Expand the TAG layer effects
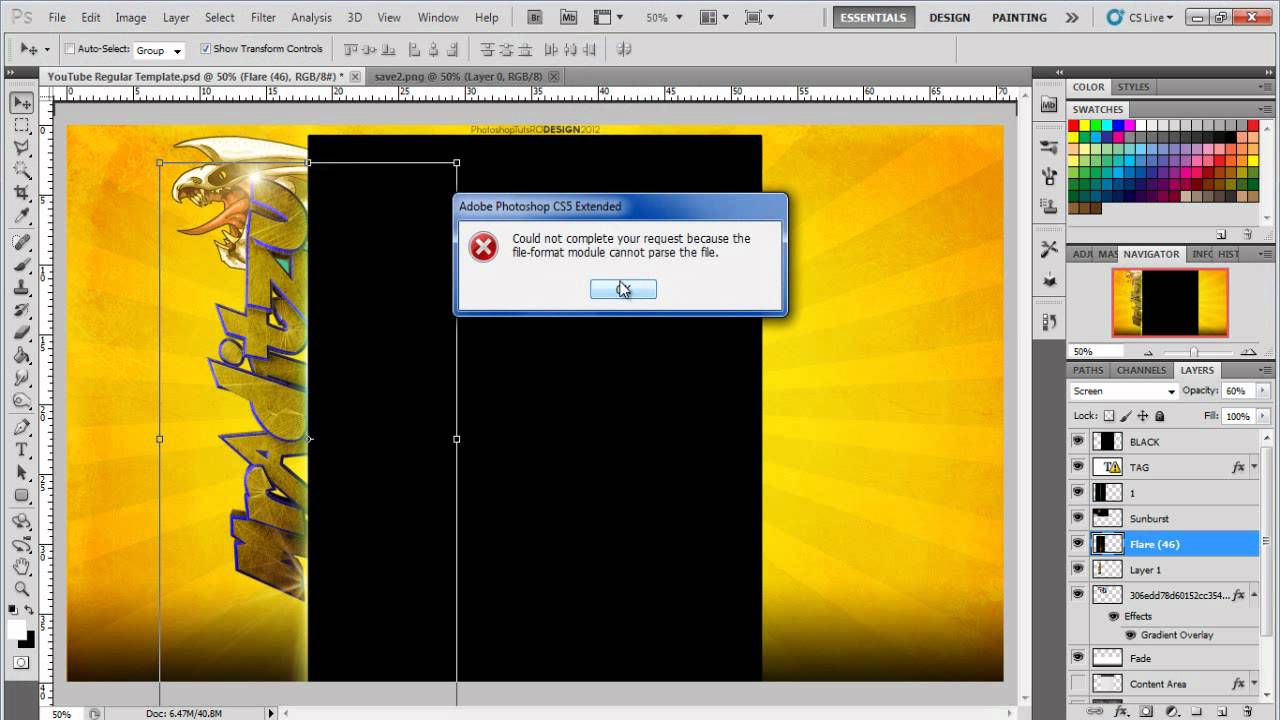 [1254, 467]
